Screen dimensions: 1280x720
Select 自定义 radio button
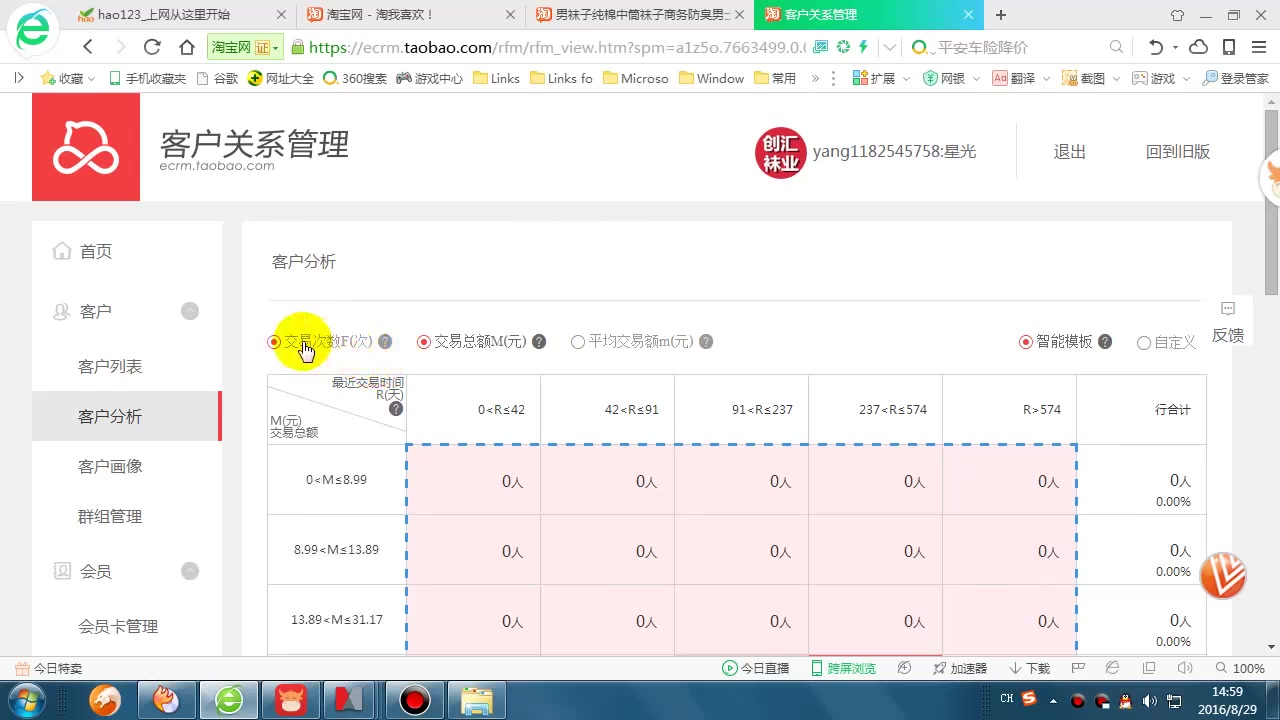1144,343
